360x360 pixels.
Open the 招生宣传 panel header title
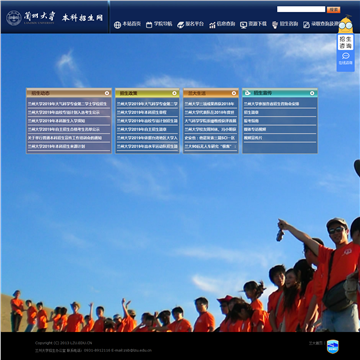(262, 93)
